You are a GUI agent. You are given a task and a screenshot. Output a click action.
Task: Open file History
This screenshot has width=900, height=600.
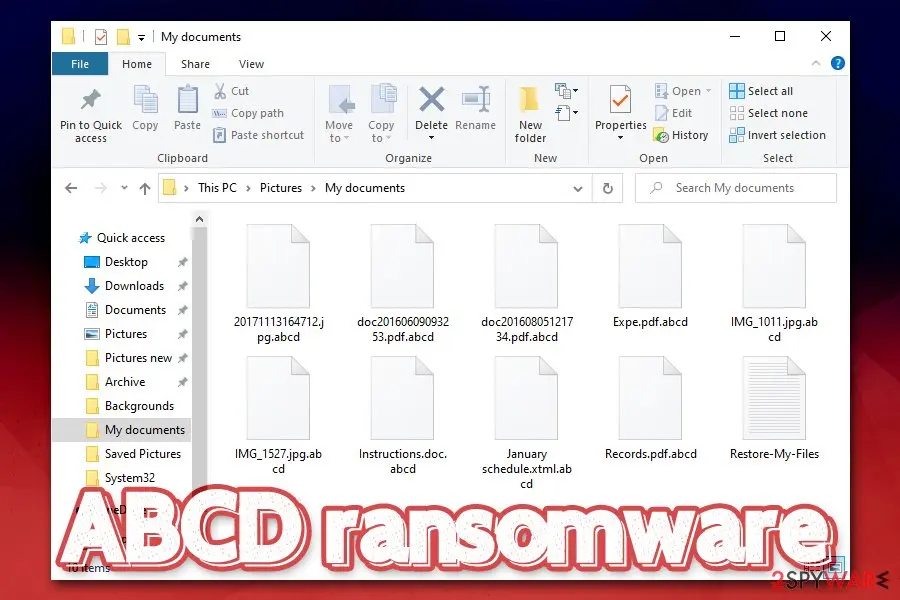pyautogui.click(x=681, y=136)
